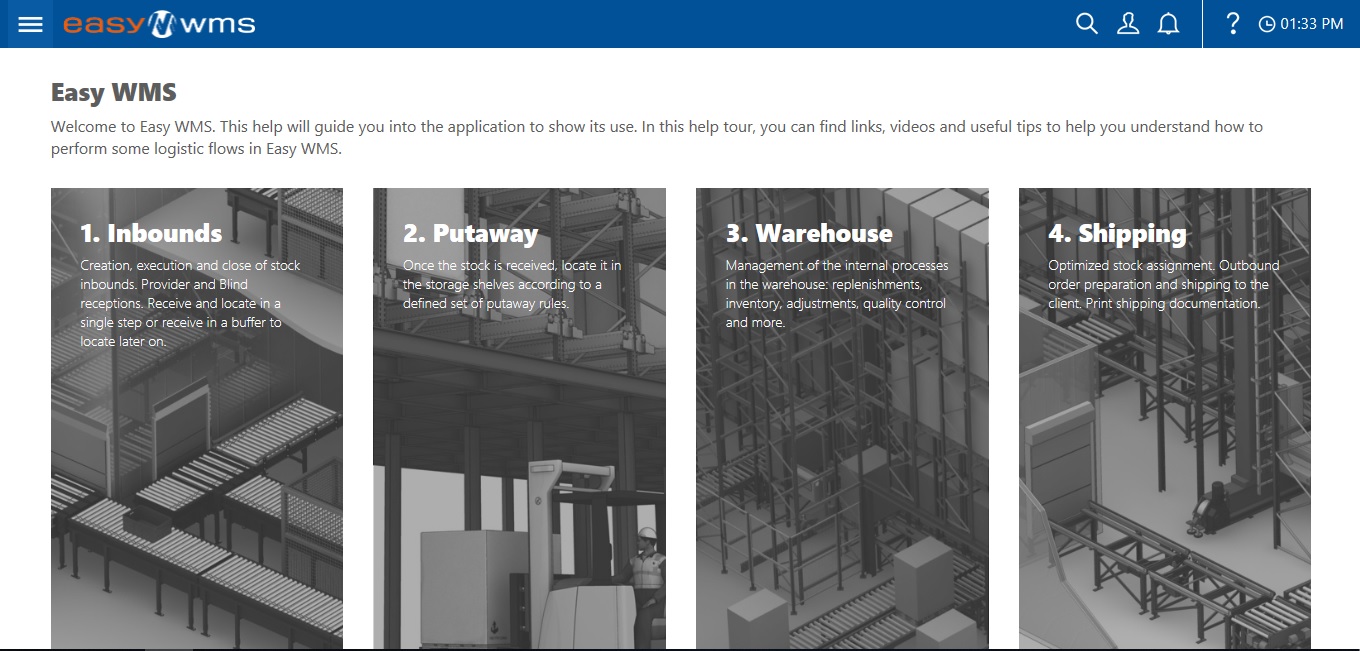The image size is (1360, 651).
Task: Open the user profile icon
Action: [x=1128, y=24]
